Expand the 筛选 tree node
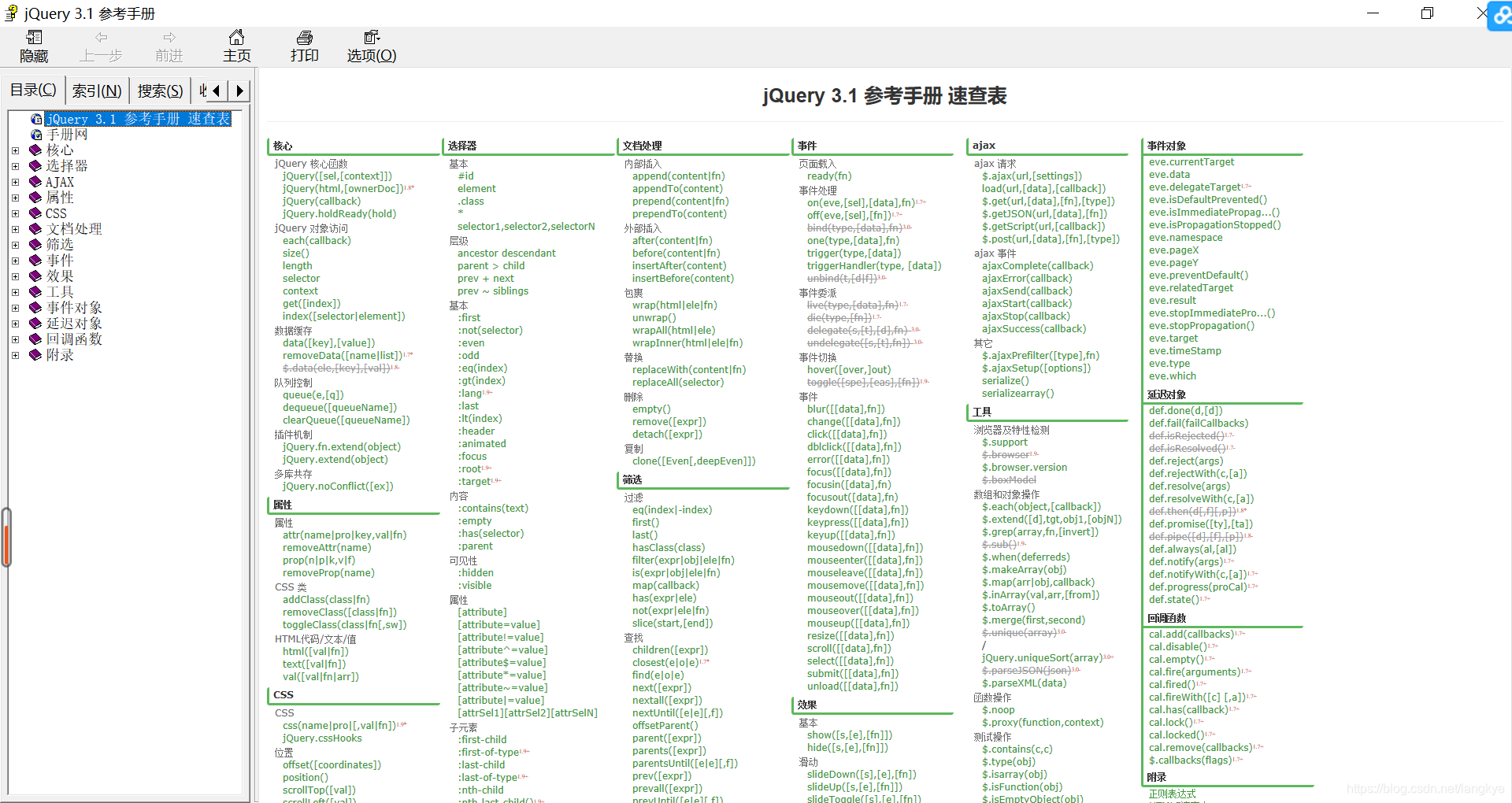The width and height of the screenshot is (1512, 803). click(15, 245)
